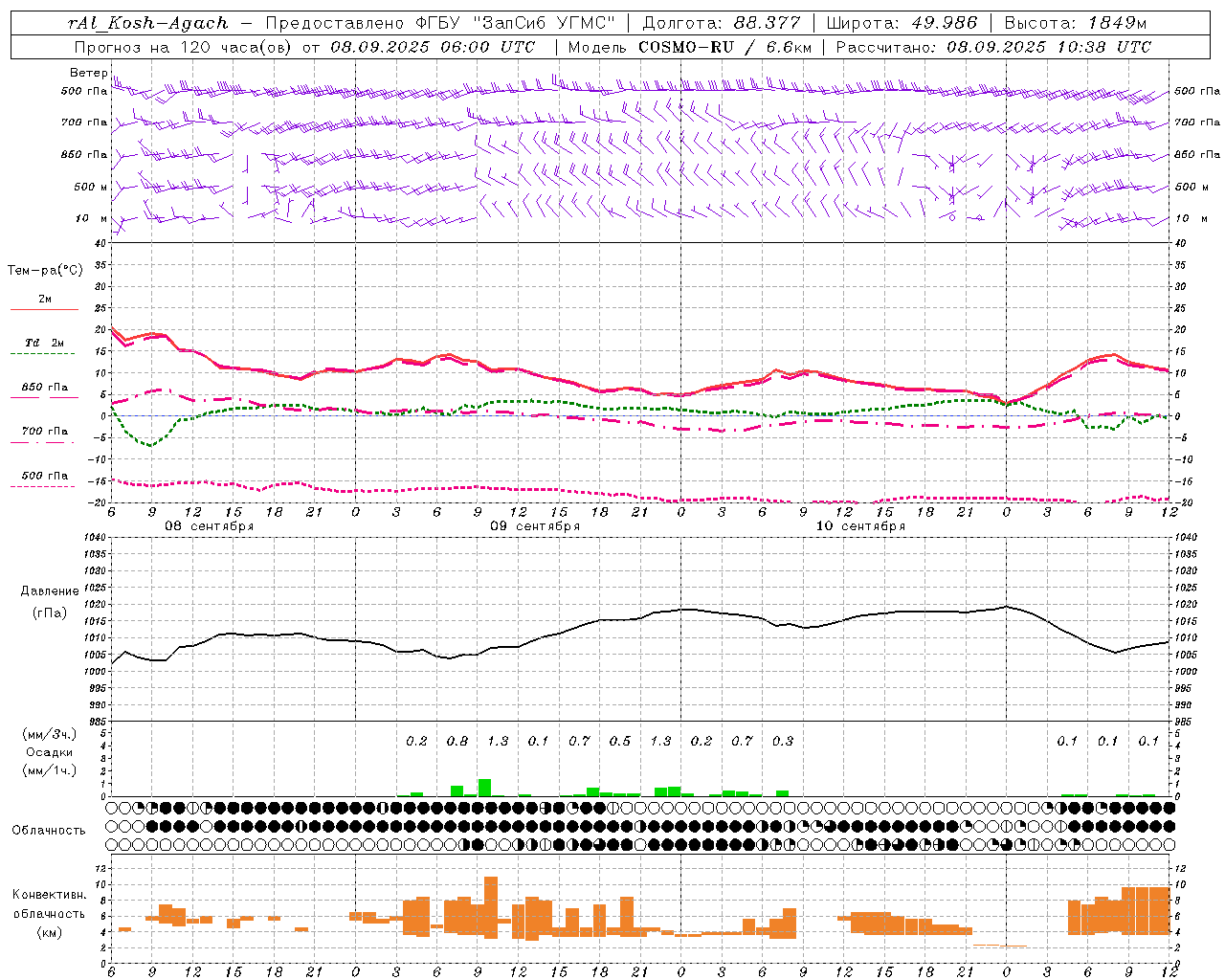This screenshot has height=980, width=1225.
Task: Click the Конвективн. облачность (км) chart label
Action: [49, 913]
